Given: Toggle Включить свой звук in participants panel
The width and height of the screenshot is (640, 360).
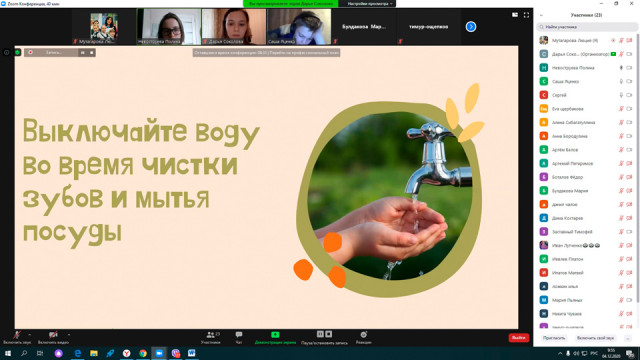Looking at the screenshot, I should (x=595, y=338).
